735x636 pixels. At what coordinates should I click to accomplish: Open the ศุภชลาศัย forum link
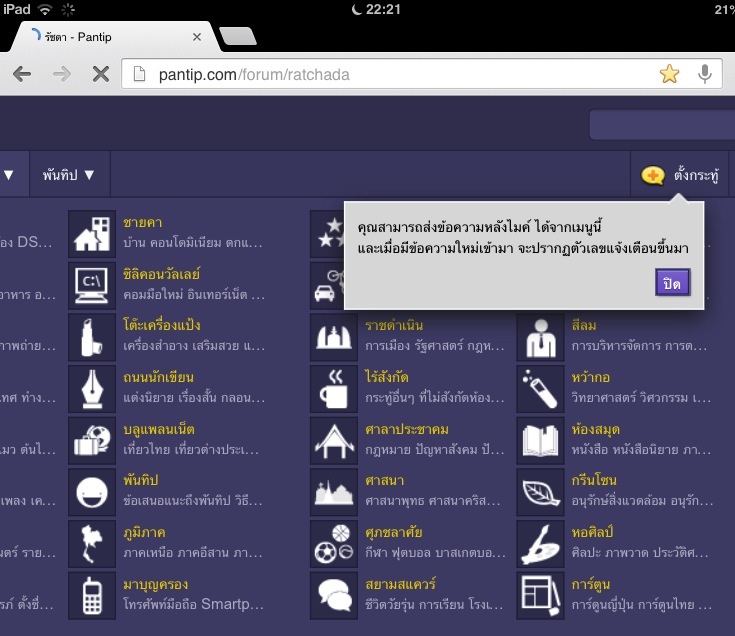point(394,532)
